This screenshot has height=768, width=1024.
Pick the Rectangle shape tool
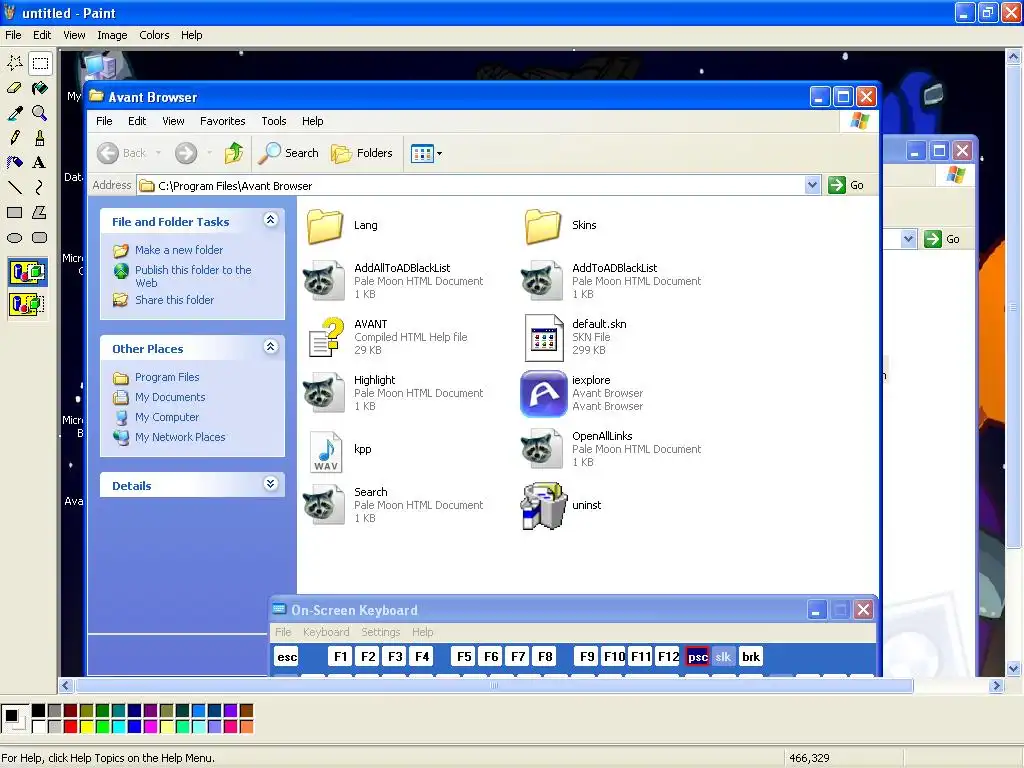[15, 212]
